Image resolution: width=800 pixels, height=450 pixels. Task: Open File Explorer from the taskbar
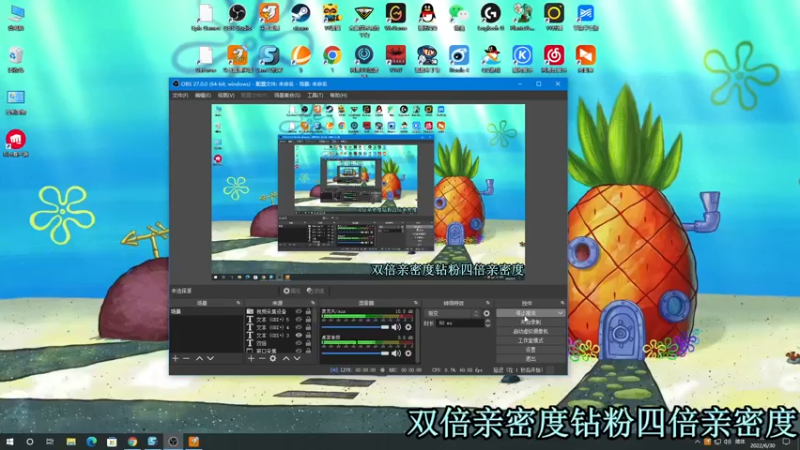[71, 442]
